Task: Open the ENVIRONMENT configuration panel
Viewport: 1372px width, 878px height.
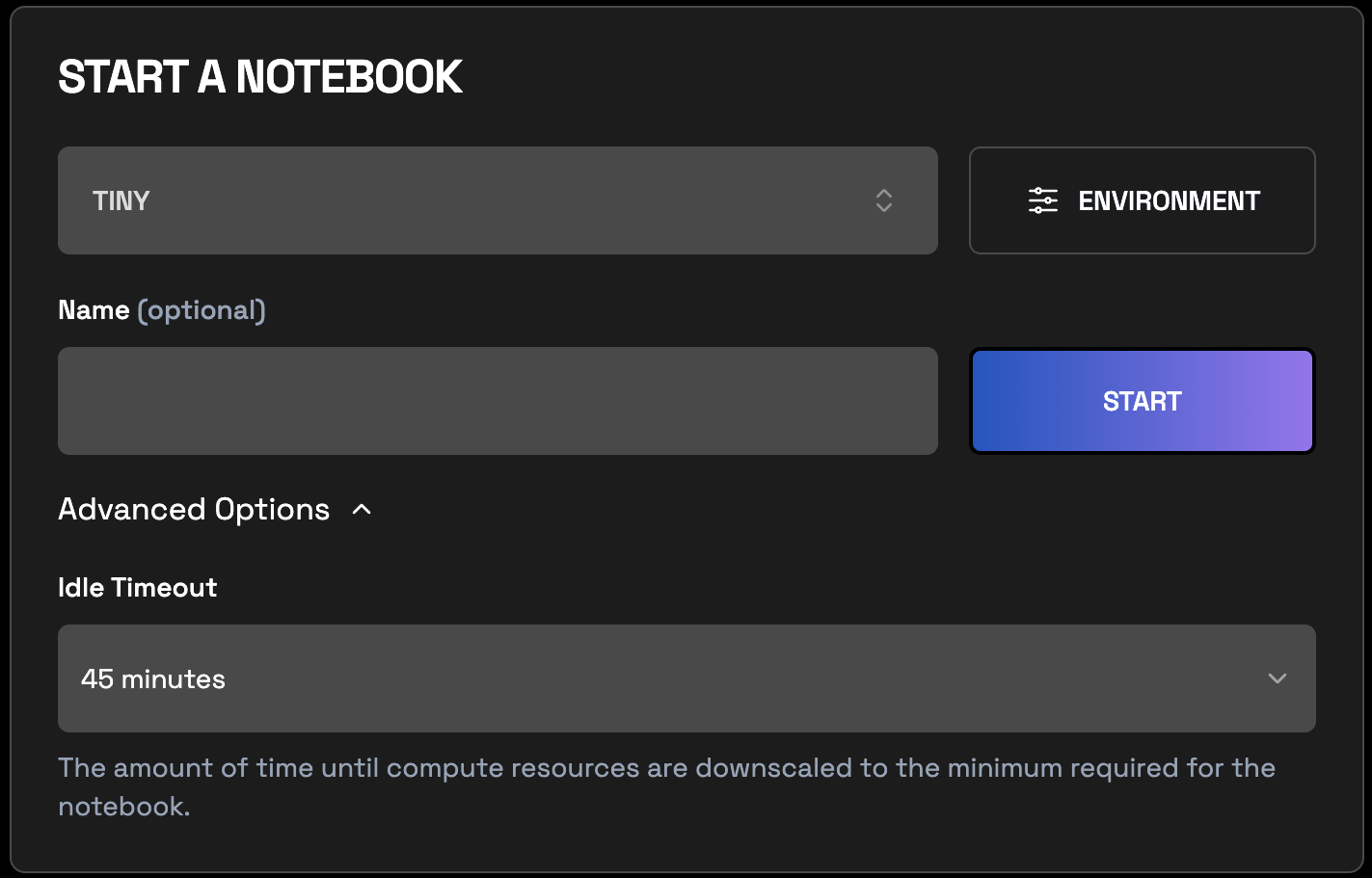Action: pos(1142,200)
